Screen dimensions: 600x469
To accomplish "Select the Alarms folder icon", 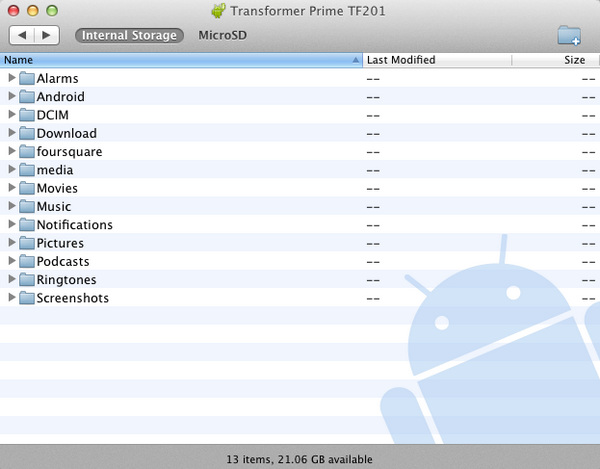I will [27, 78].
